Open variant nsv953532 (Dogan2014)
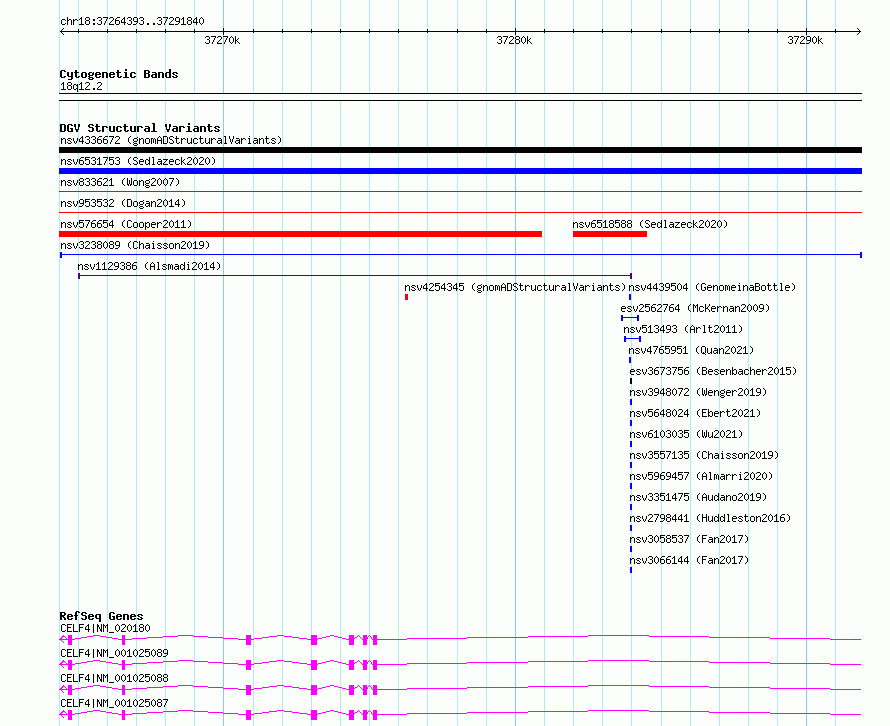 pyautogui.click(x=123, y=203)
